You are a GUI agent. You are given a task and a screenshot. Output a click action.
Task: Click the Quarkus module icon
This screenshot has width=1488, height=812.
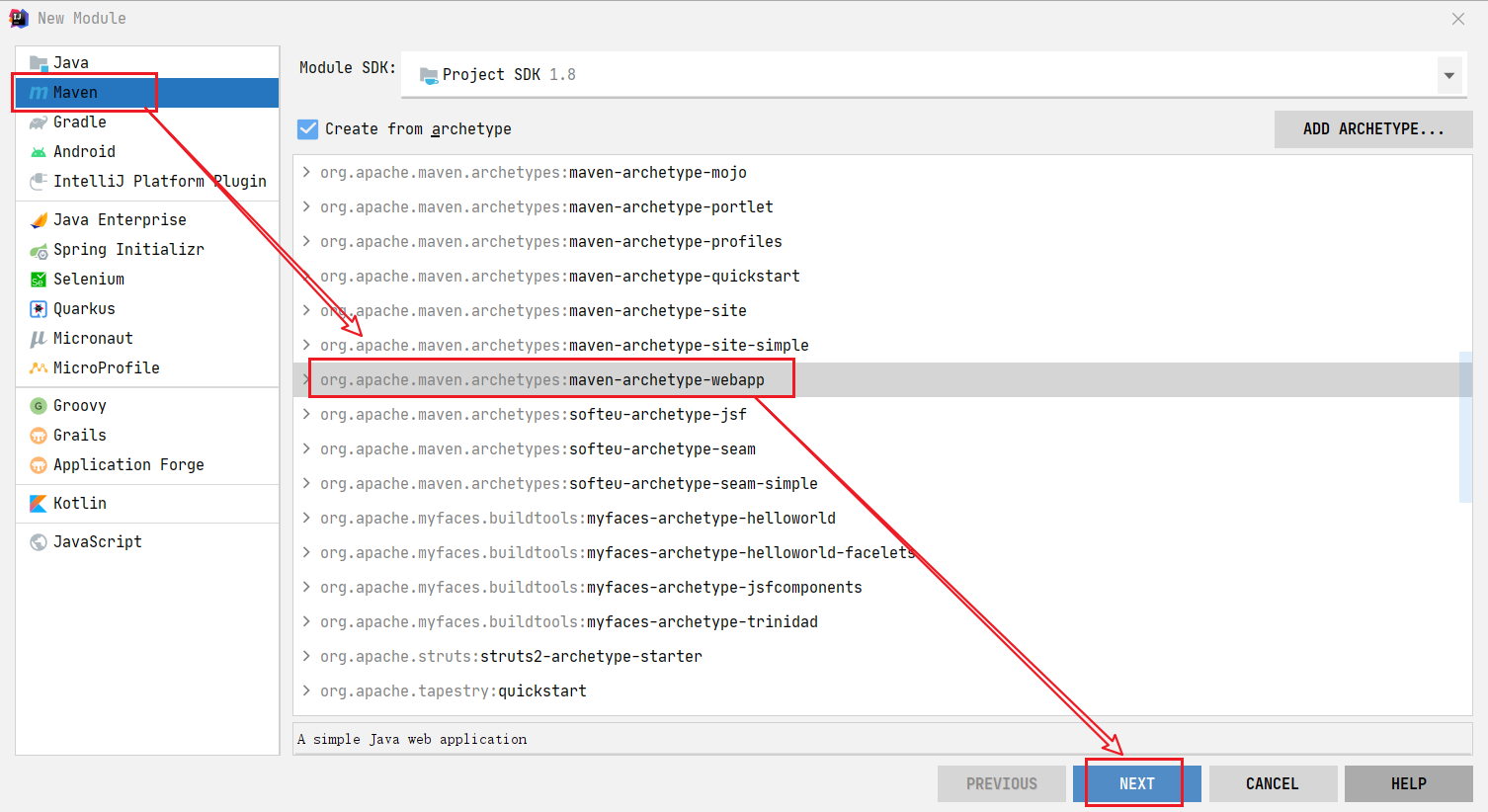39,309
